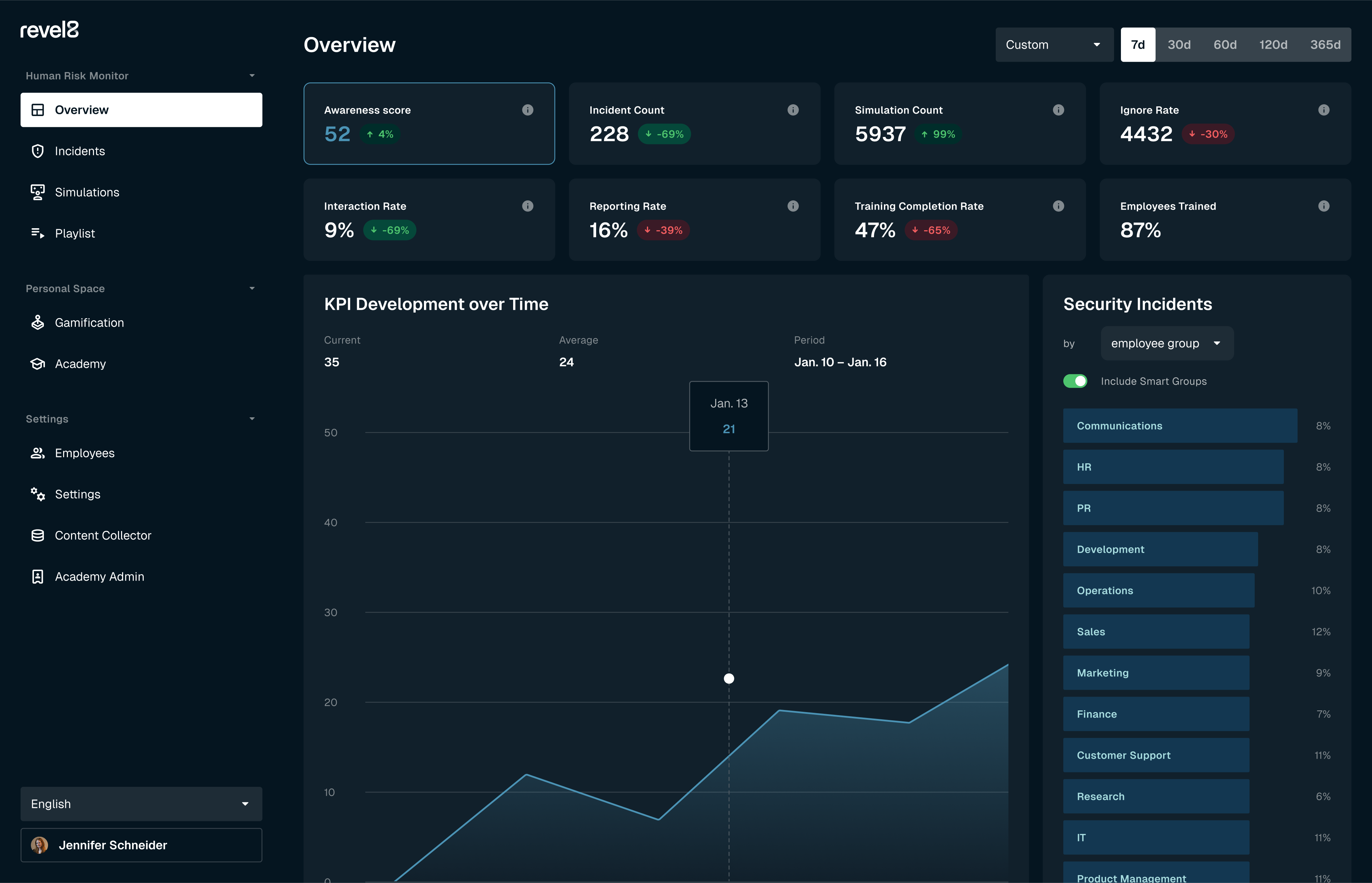Click the Playlist icon in sidebar
1372x883 pixels.
(37, 233)
